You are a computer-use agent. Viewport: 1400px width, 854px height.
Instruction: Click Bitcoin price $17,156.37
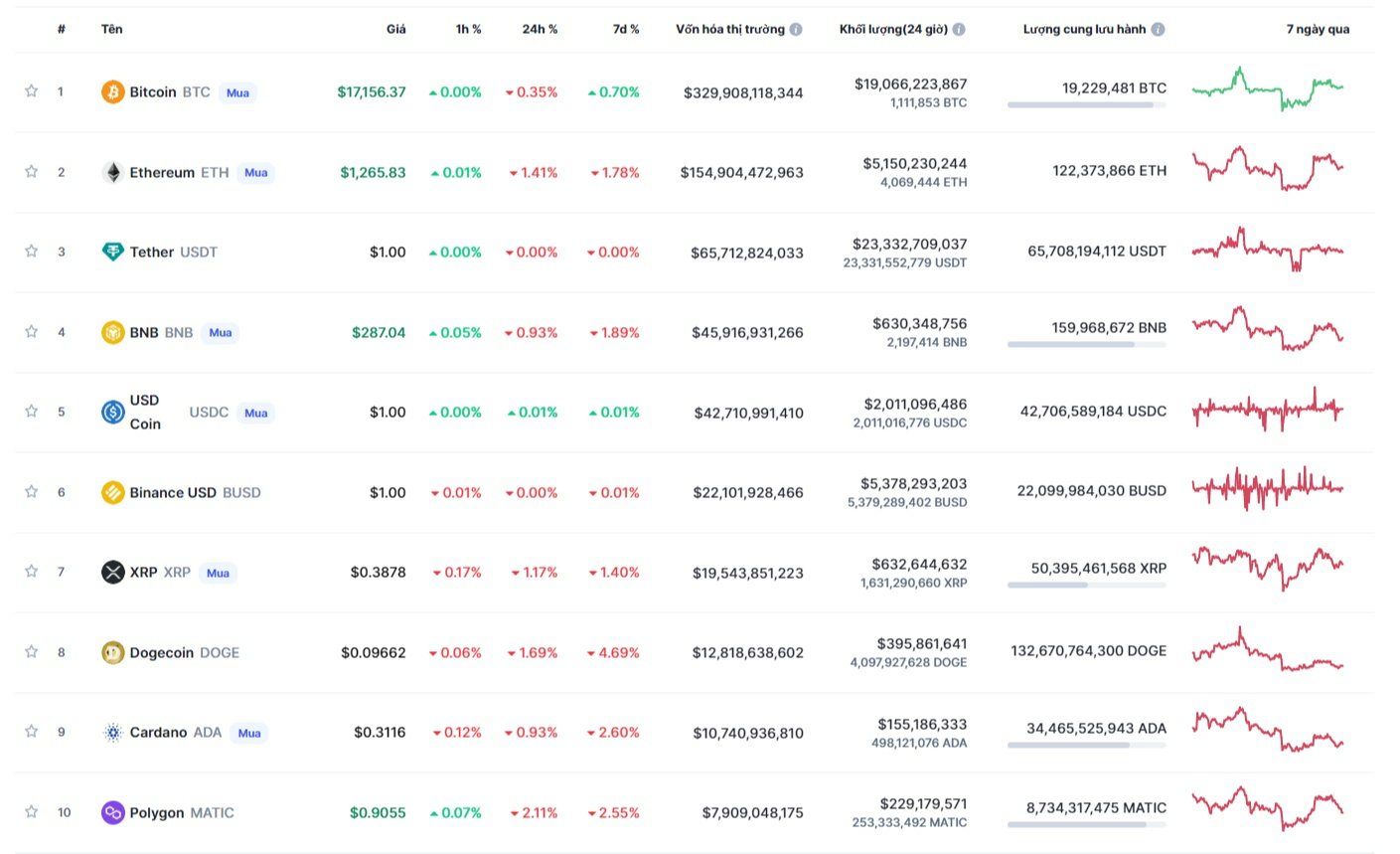[x=372, y=92]
